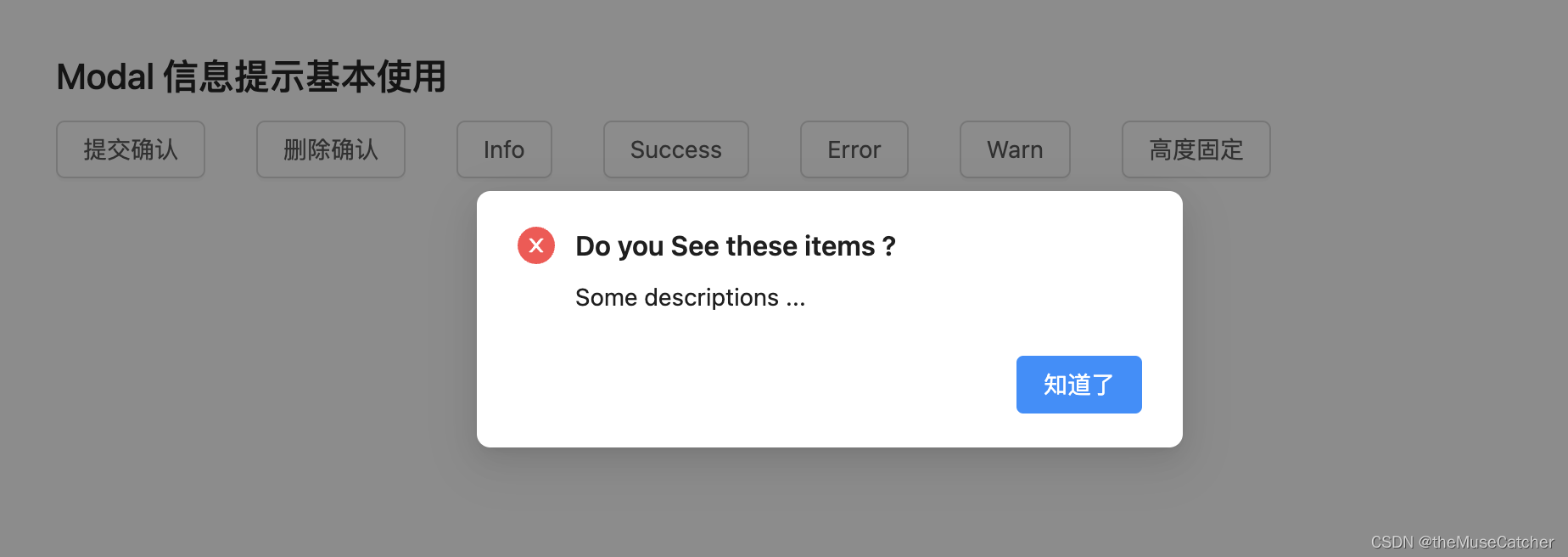
Task: Click 'Do you See' in the dialog title
Action: 647,246
